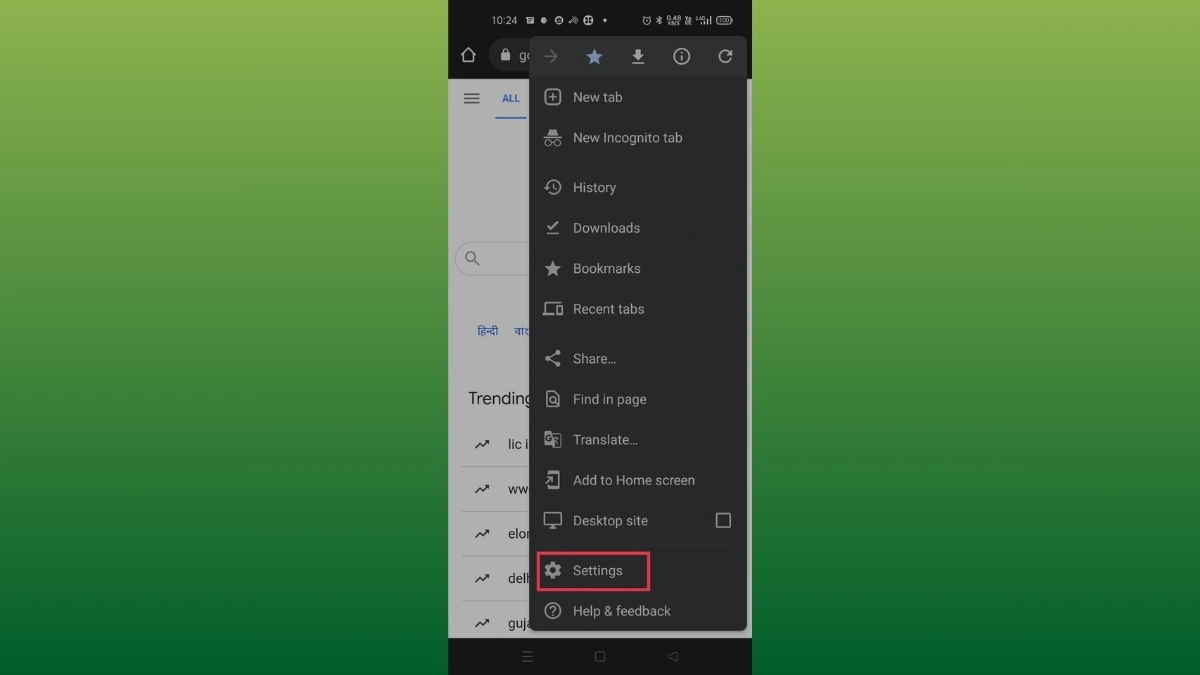
Task: Open page info via the i icon
Action: pos(681,56)
